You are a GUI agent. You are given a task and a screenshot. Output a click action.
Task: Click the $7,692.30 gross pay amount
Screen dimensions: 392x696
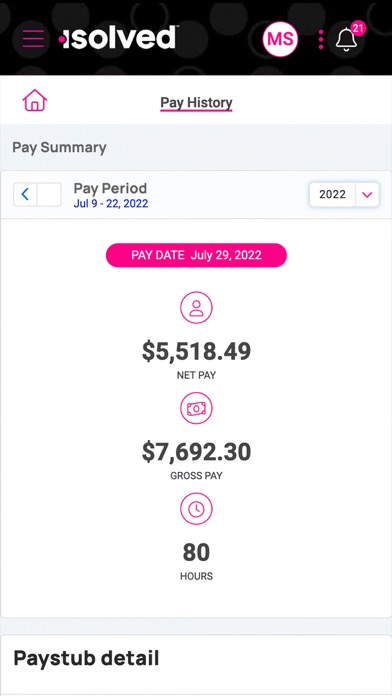coord(196,452)
